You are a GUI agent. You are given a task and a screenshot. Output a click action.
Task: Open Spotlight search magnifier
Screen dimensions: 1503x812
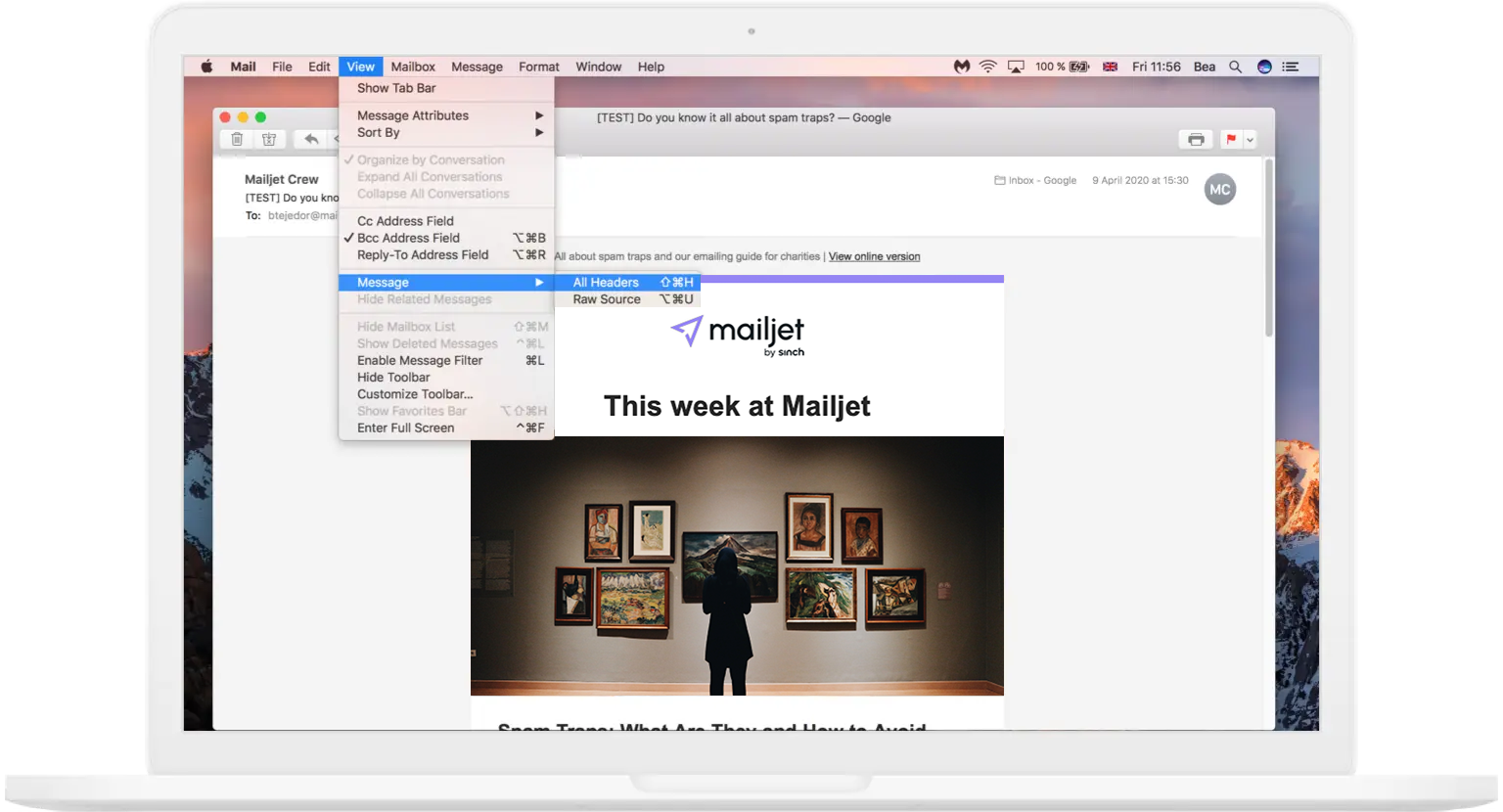(x=1235, y=67)
